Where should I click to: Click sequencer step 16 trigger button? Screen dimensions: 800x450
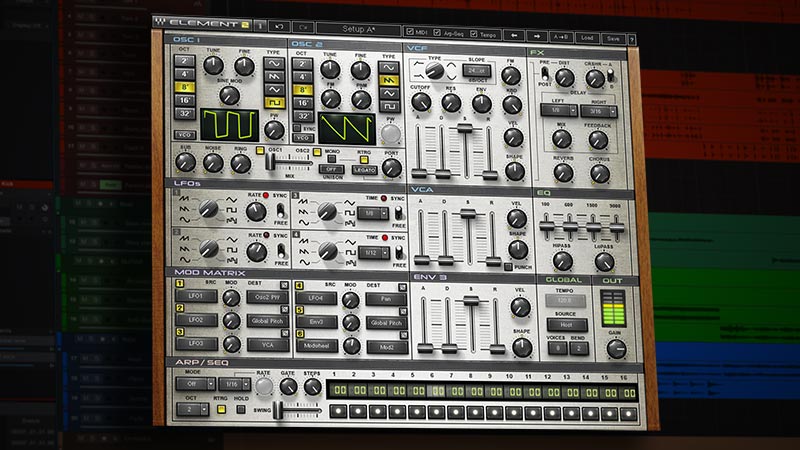(x=629, y=414)
